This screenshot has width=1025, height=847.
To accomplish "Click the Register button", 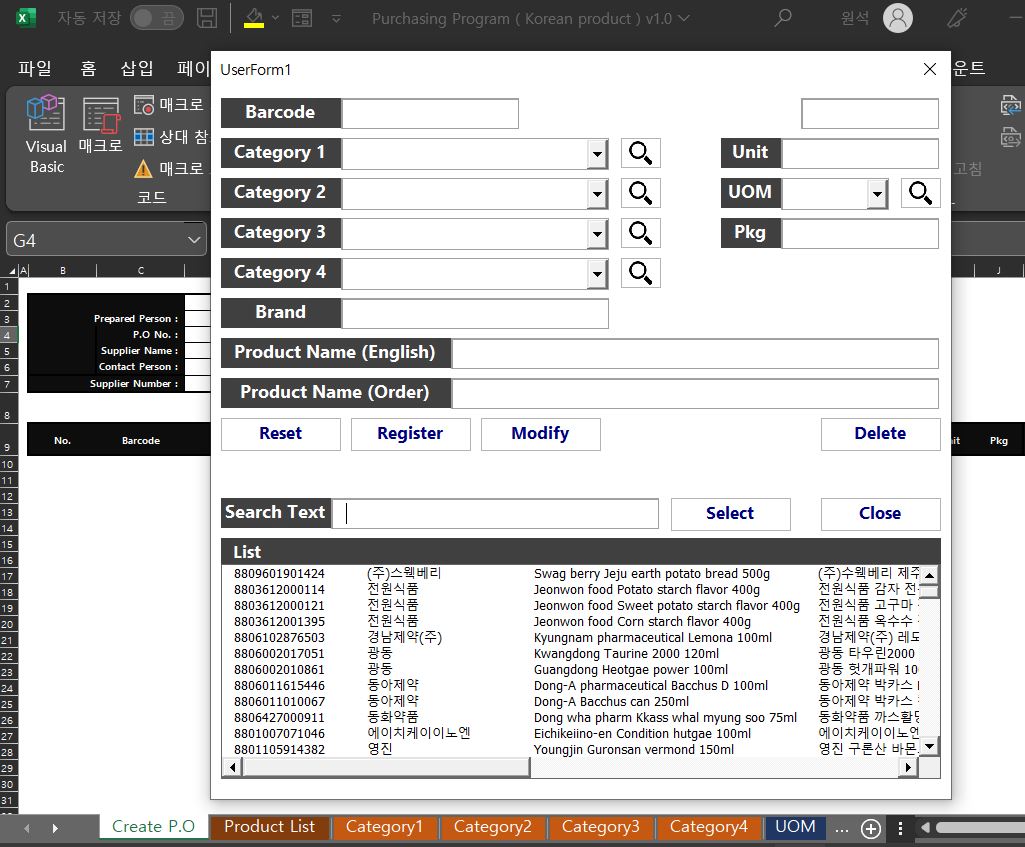I will [x=411, y=434].
